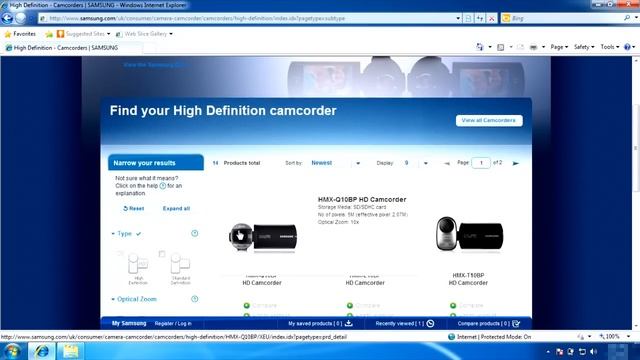The height and width of the screenshot is (360, 640).
Task: Go to next results page arrow
Action: [516, 163]
